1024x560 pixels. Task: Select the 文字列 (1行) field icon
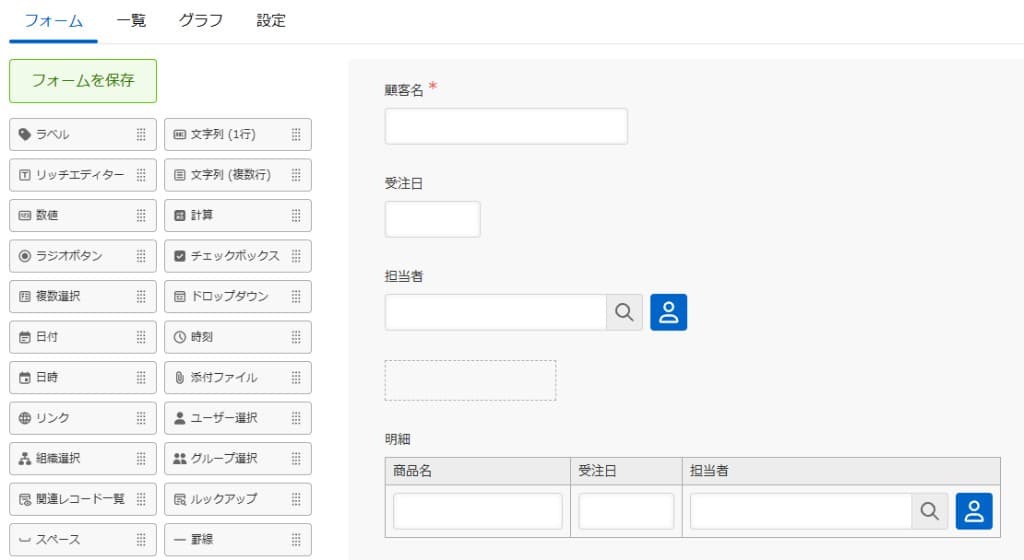pos(180,134)
